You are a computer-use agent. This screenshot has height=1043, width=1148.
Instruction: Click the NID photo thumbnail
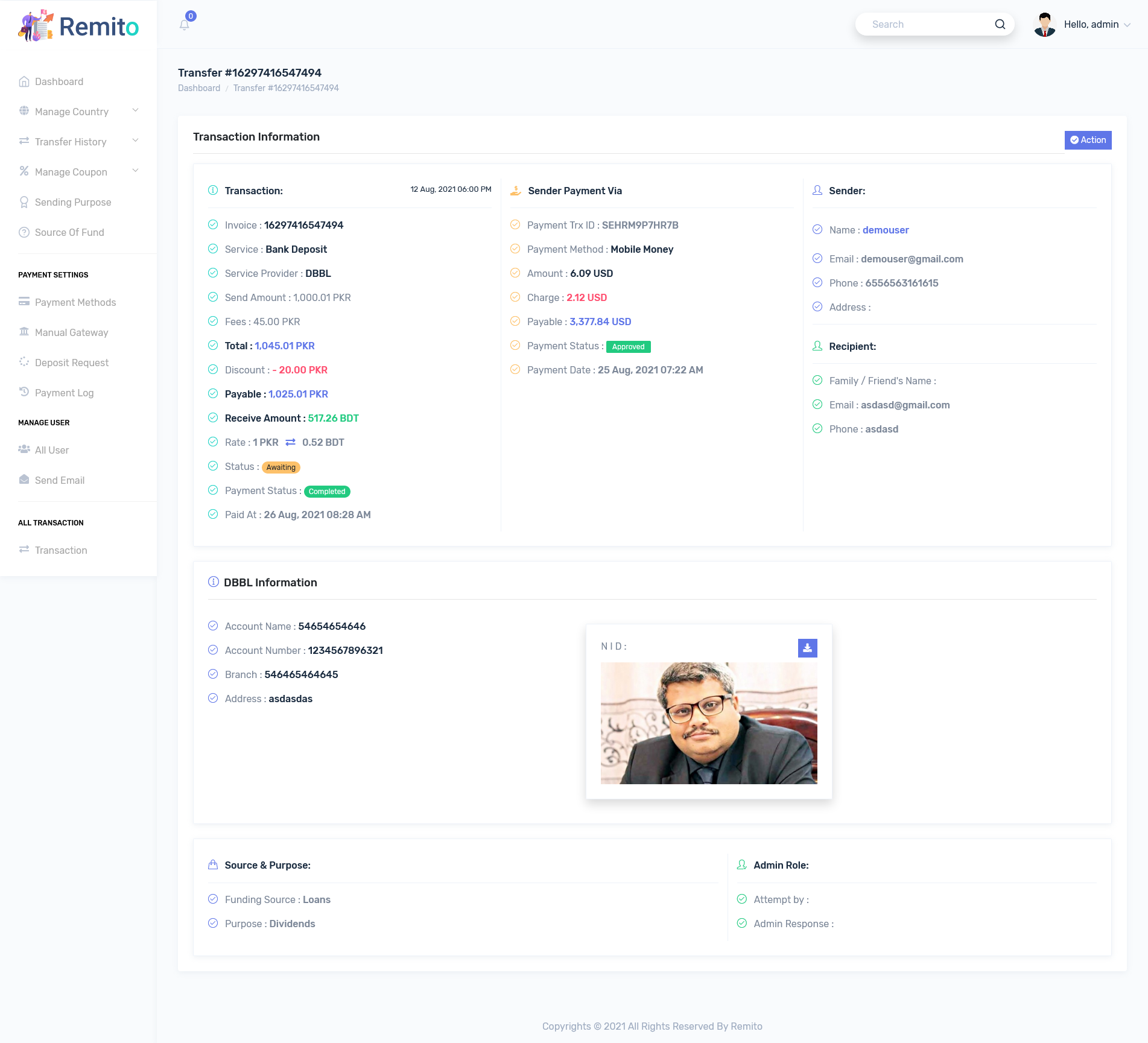[x=709, y=723]
